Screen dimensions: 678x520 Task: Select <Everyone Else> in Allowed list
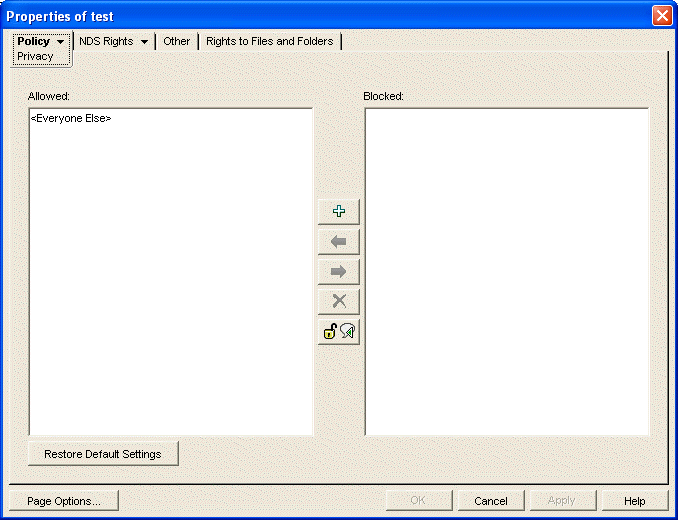pos(71,118)
